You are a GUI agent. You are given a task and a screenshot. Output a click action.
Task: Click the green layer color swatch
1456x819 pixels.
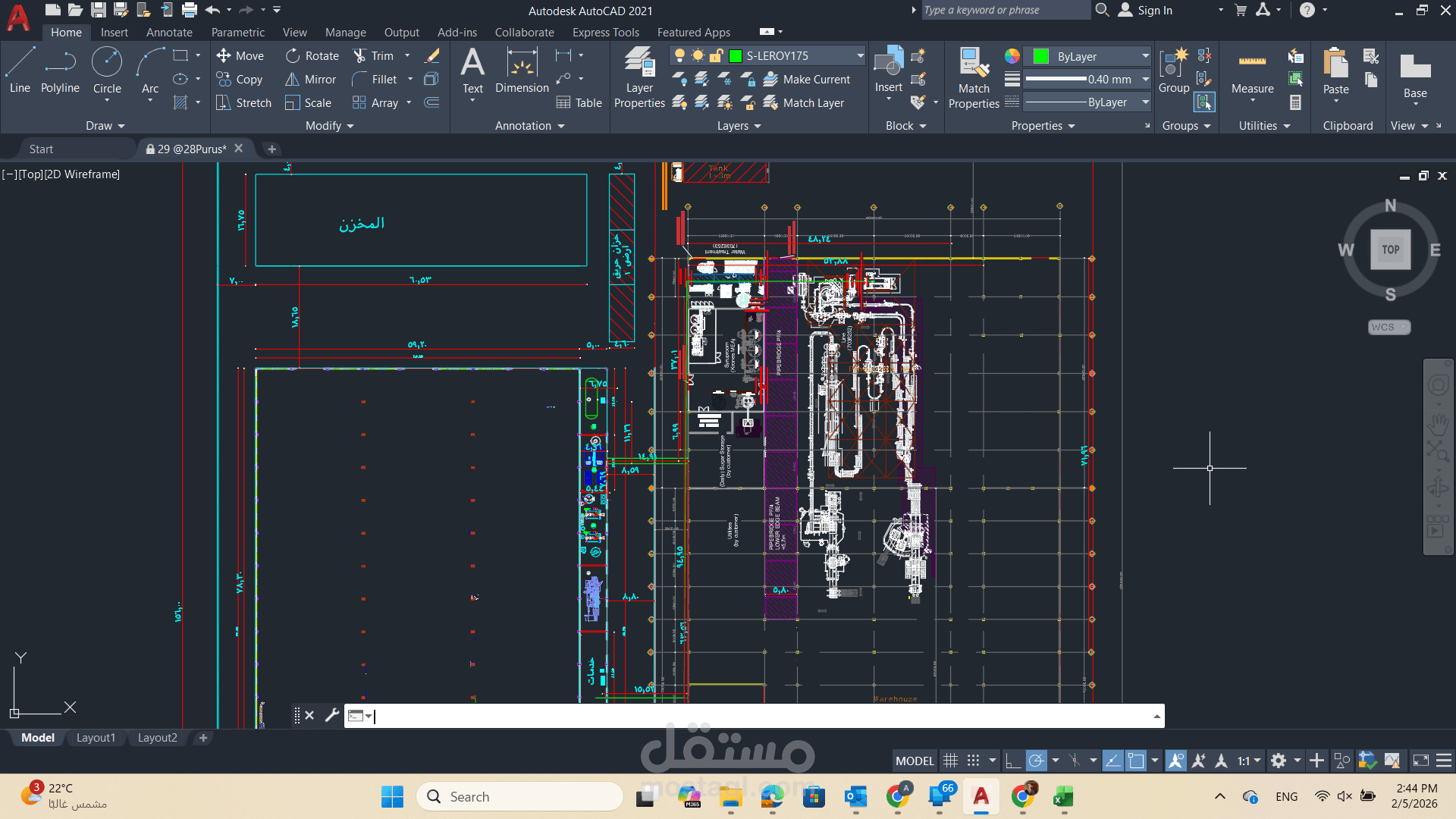coord(735,55)
